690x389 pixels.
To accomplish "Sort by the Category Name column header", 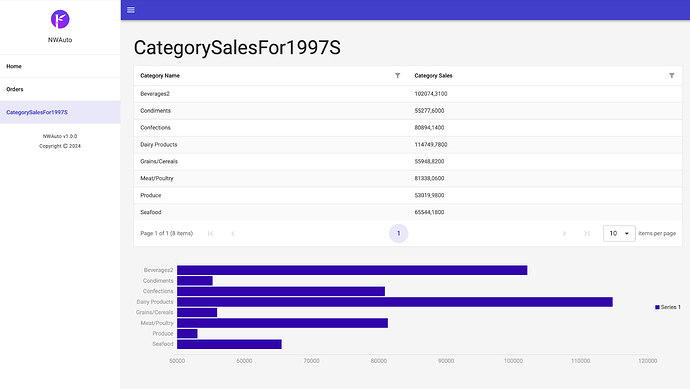I will coord(160,76).
